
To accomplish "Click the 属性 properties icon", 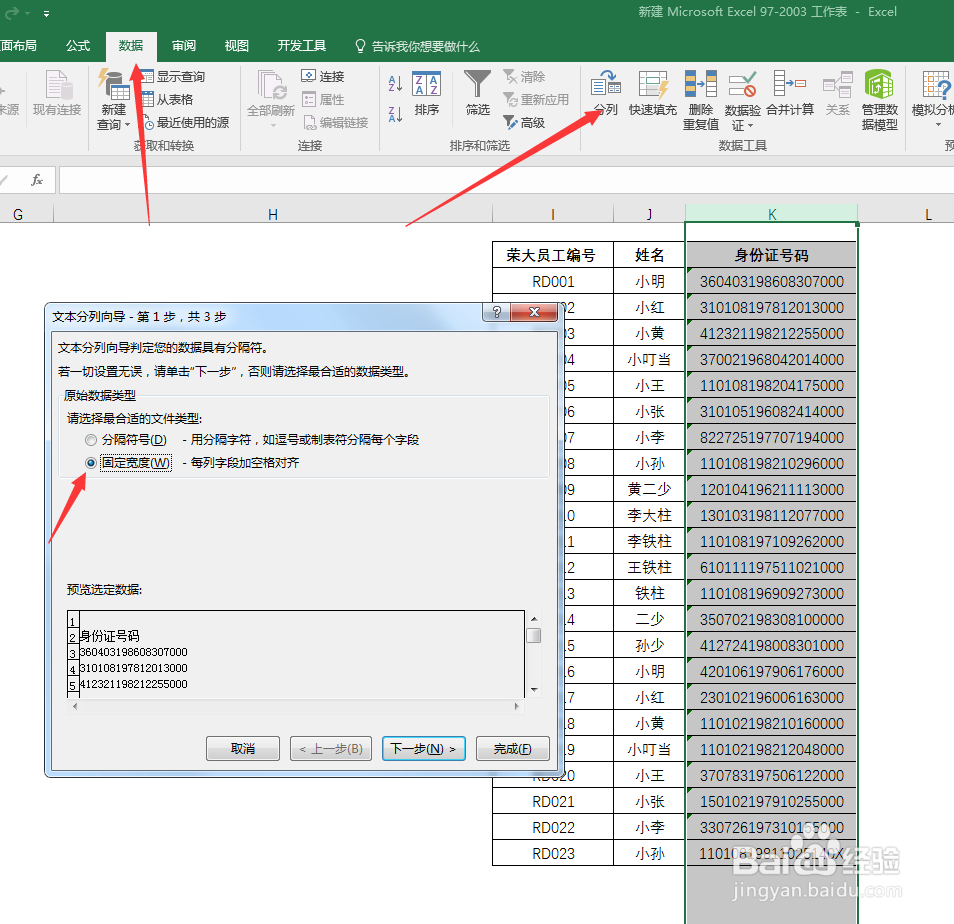I will (309, 99).
